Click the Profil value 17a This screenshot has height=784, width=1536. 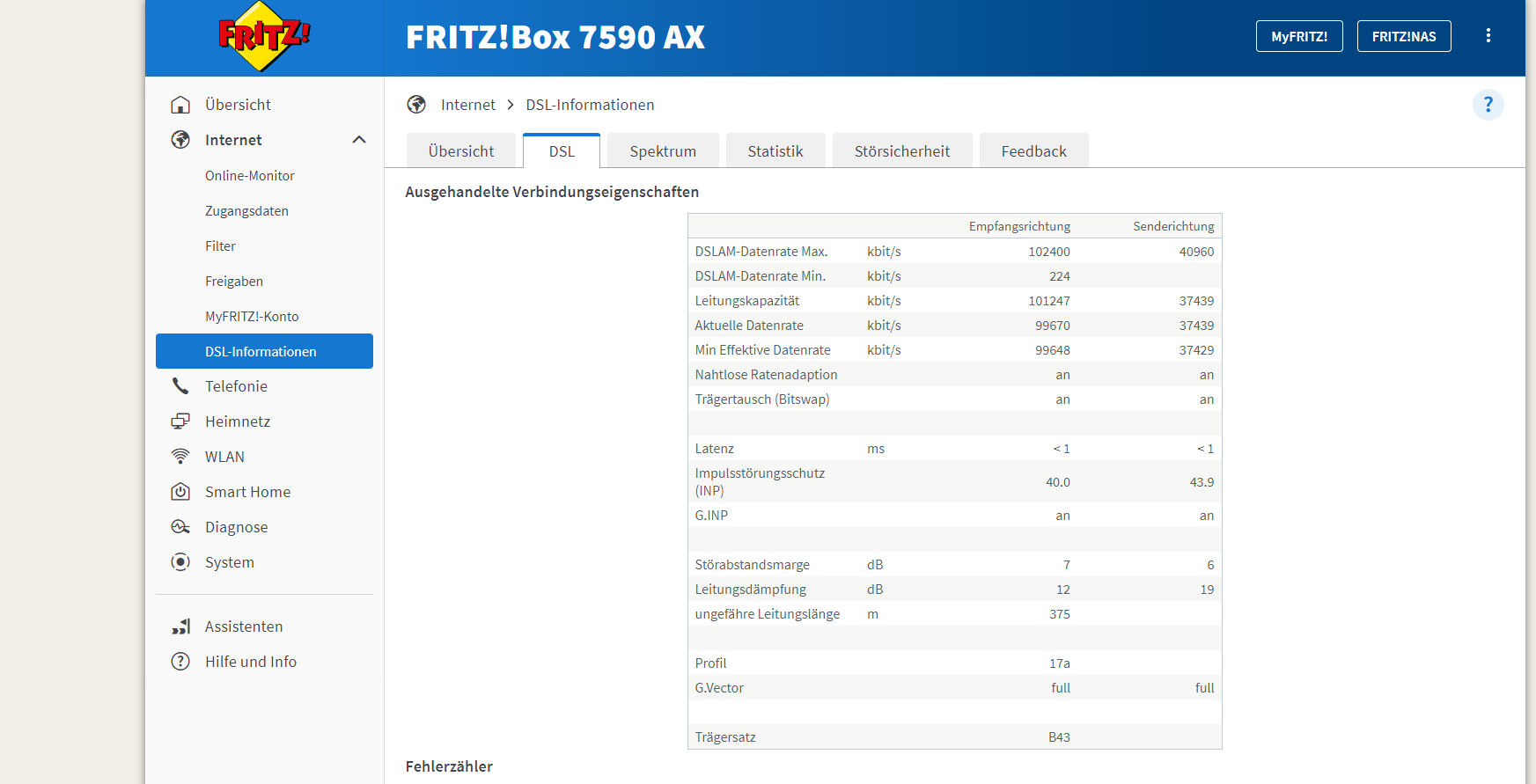pos(1060,663)
